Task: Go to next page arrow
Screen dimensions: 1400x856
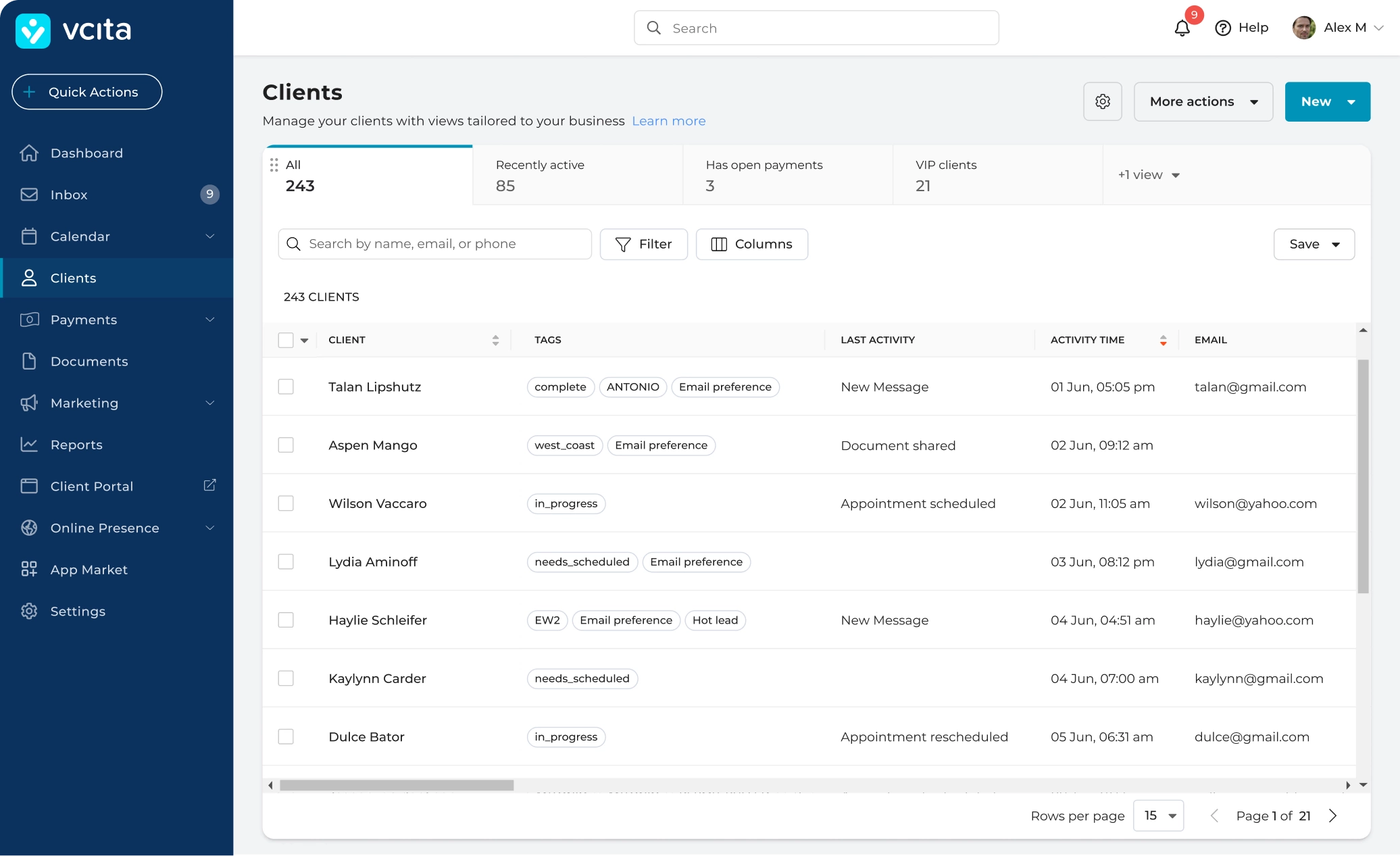Action: (x=1332, y=816)
